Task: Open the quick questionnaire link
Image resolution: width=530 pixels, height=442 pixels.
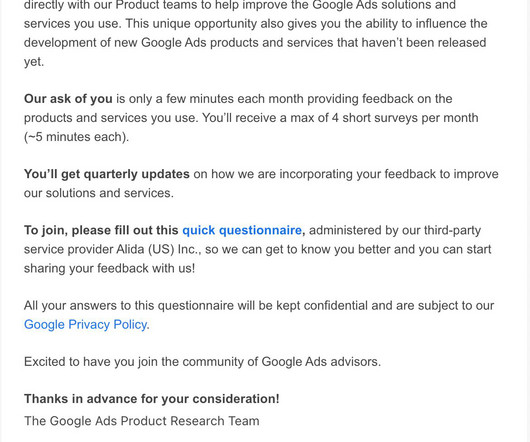Action: coord(242,230)
